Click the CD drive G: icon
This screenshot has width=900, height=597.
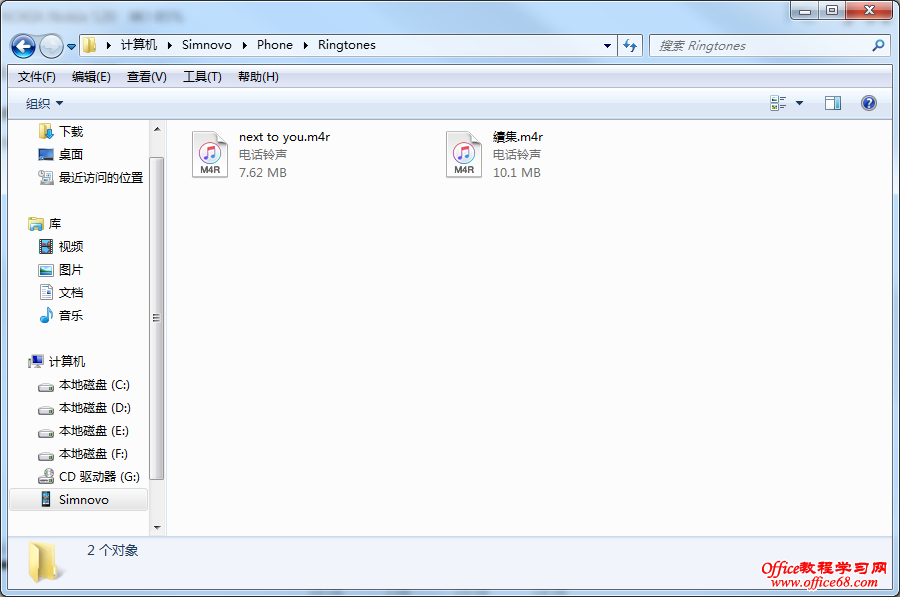(46, 476)
